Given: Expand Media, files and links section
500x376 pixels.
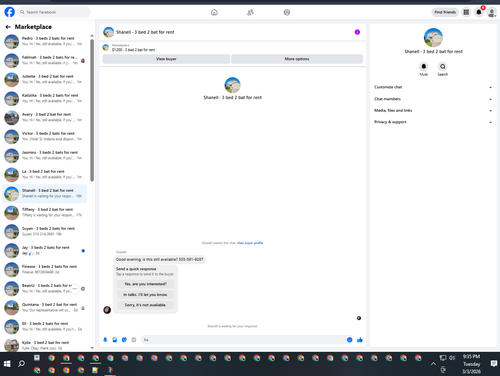Looking at the screenshot, I should tap(433, 110).
